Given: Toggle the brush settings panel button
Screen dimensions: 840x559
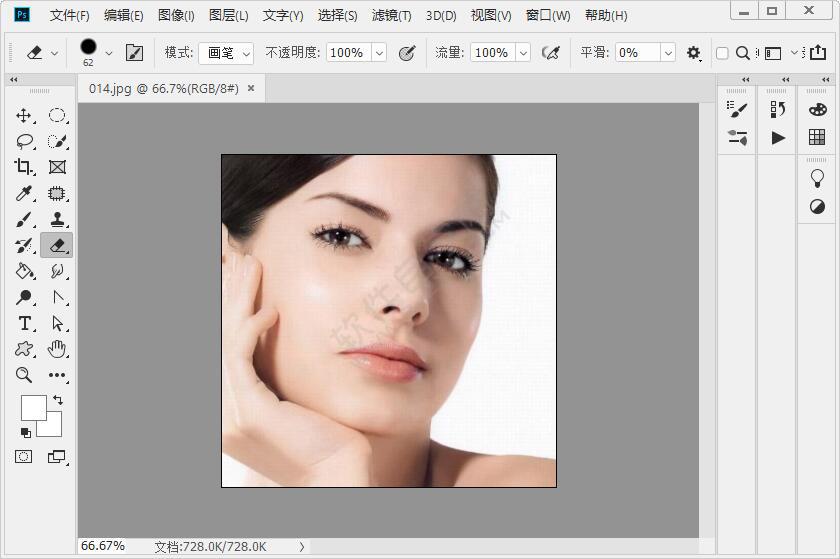Looking at the screenshot, I should click(134, 53).
